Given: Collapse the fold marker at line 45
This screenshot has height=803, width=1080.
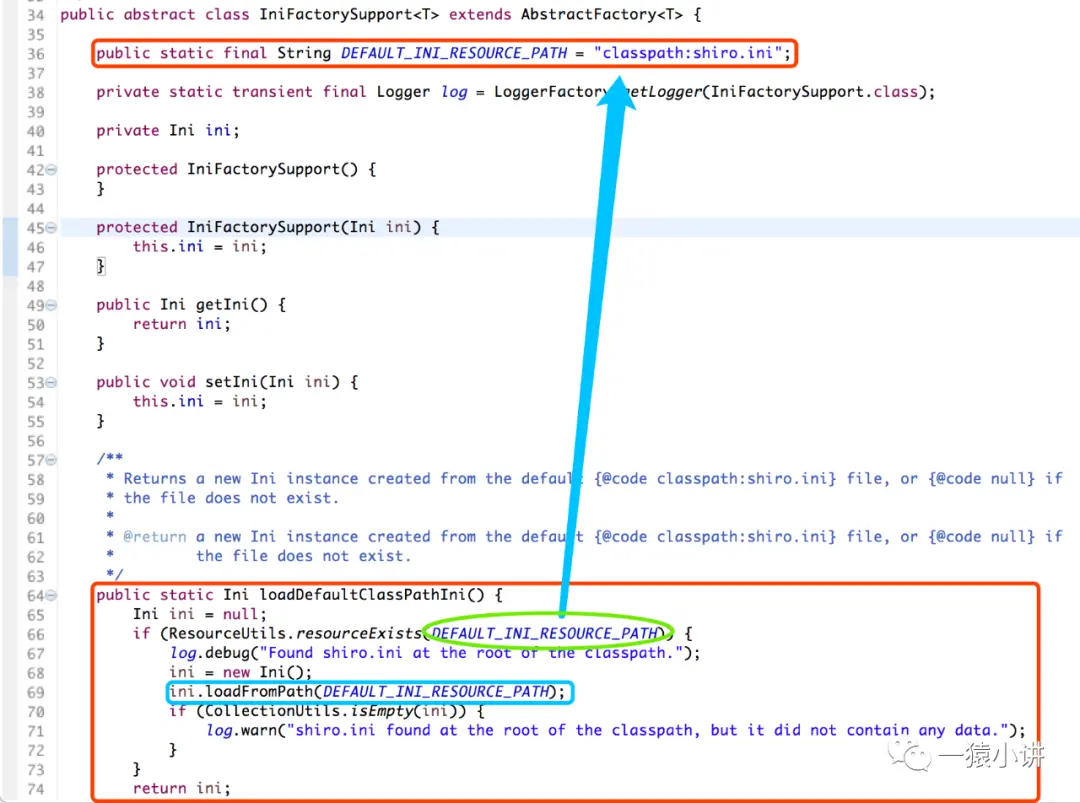Looking at the screenshot, I should point(51,228).
